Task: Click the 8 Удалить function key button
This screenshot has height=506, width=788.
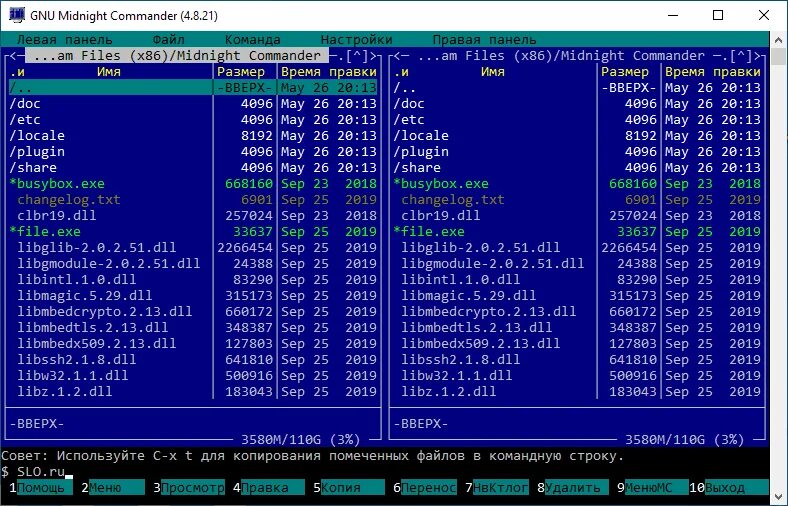Action: [x=573, y=487]
